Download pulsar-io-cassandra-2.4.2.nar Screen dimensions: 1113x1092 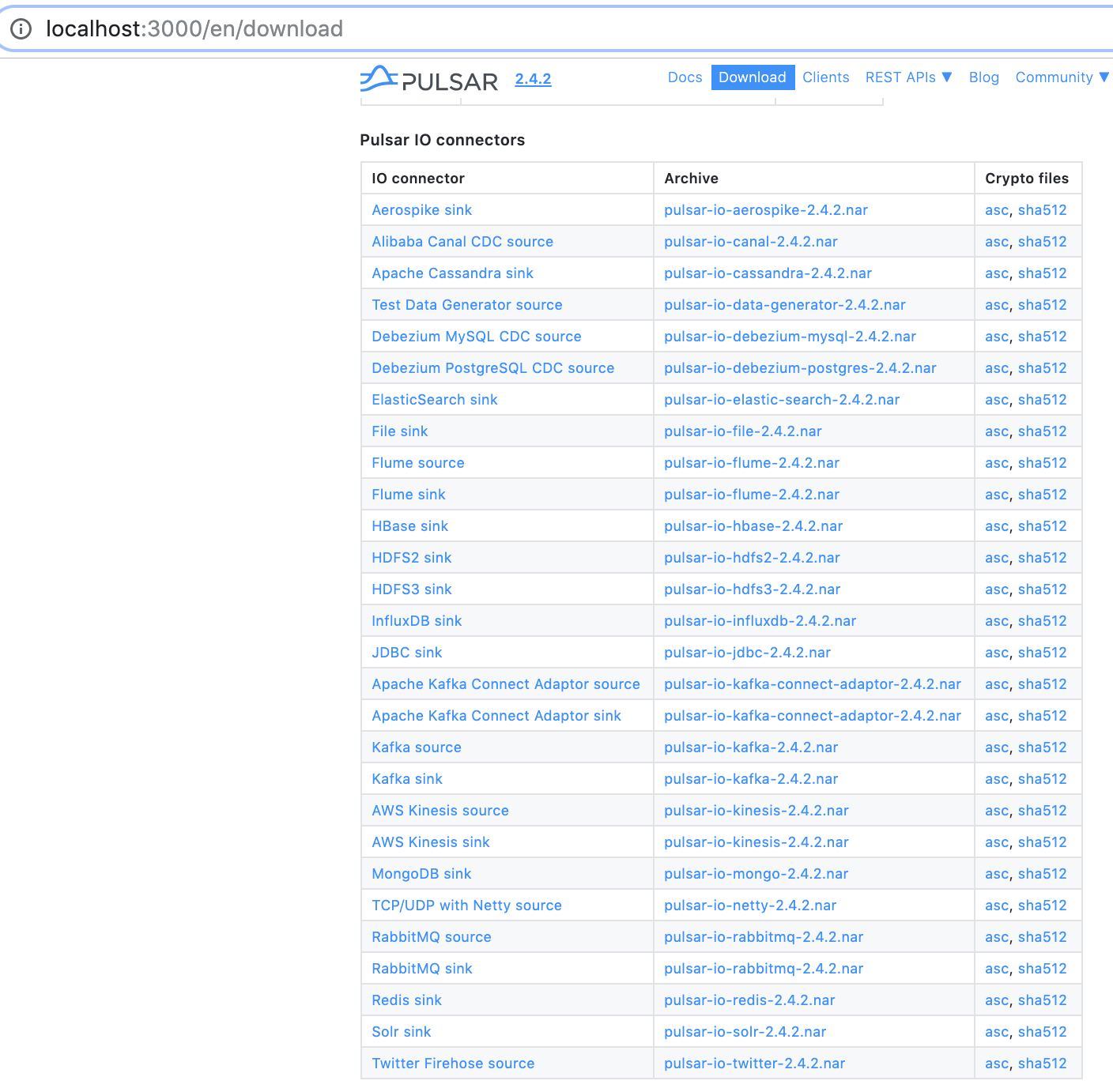(x=768, y=273)
